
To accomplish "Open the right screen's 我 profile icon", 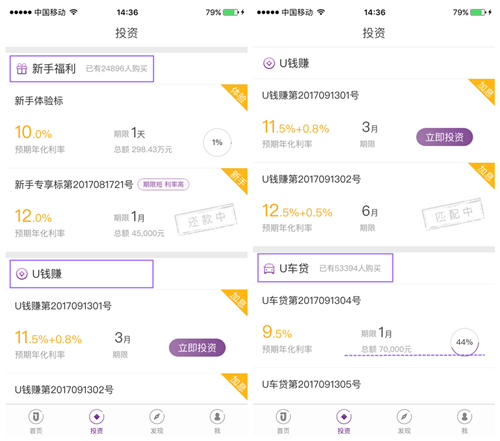I will 464,417.
